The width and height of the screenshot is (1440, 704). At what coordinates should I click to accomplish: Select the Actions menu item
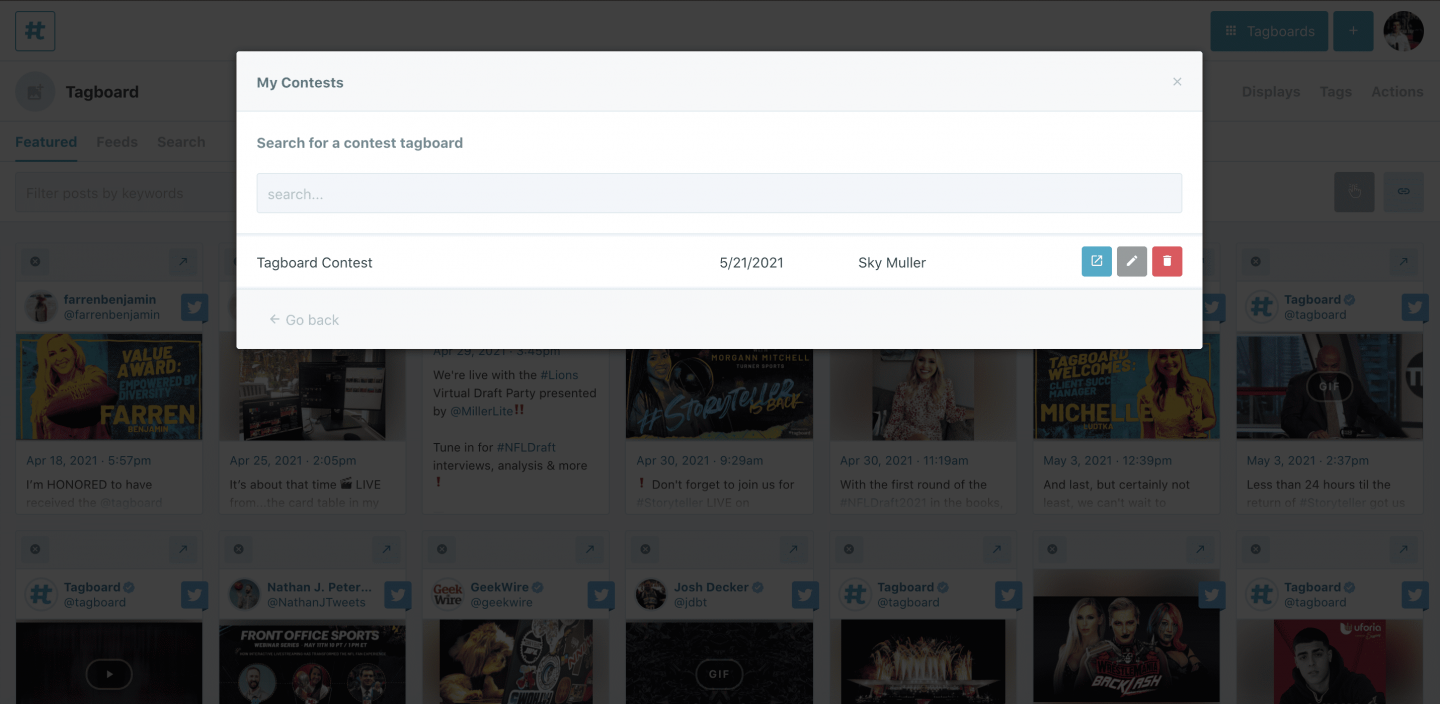tap(1397, 91)
